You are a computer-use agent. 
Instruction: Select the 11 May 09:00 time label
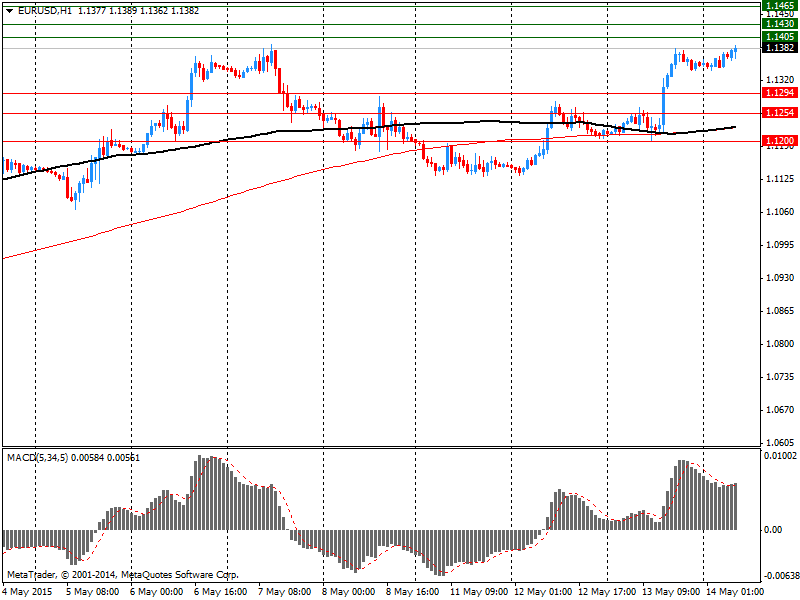[x=479, y=592]
